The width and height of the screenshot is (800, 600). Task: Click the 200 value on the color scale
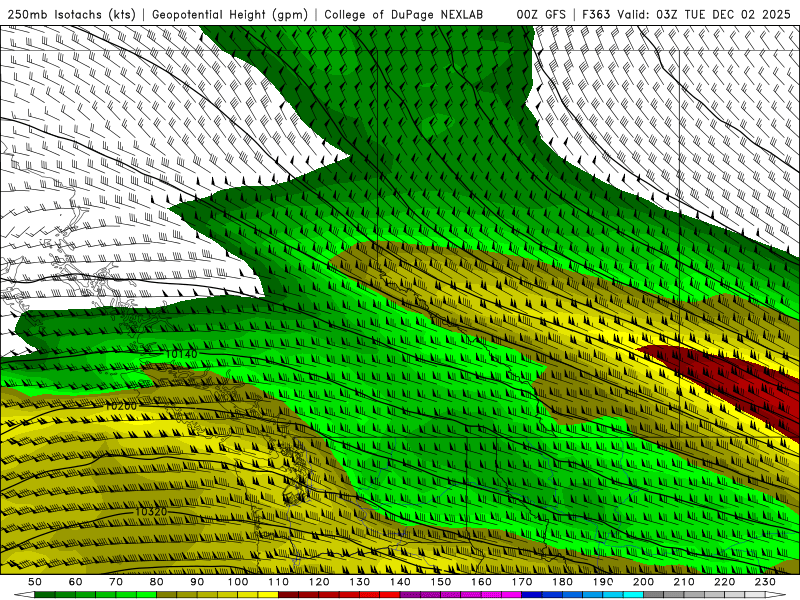643,582
